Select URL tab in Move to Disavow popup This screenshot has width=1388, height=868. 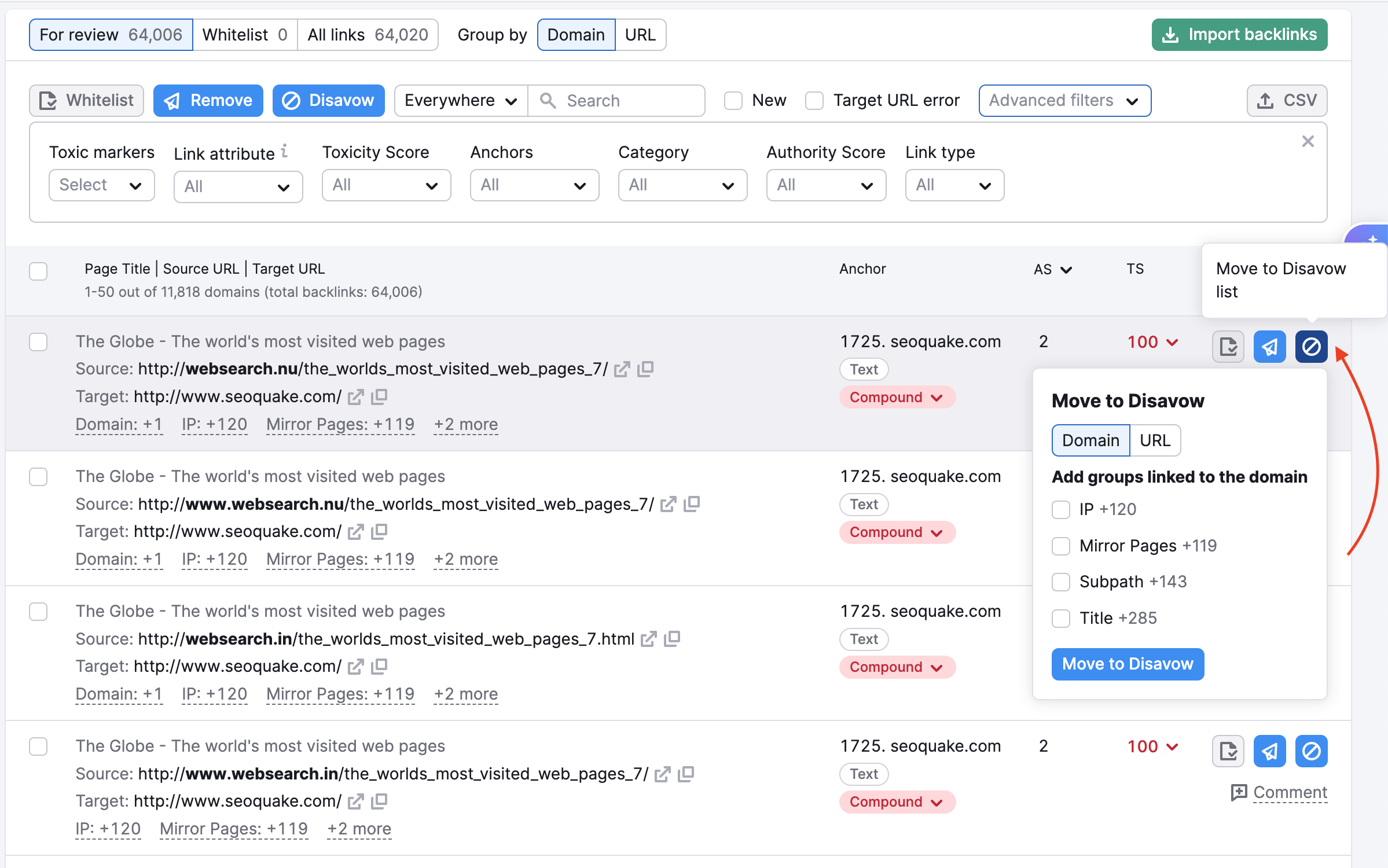click(1155, 440)
